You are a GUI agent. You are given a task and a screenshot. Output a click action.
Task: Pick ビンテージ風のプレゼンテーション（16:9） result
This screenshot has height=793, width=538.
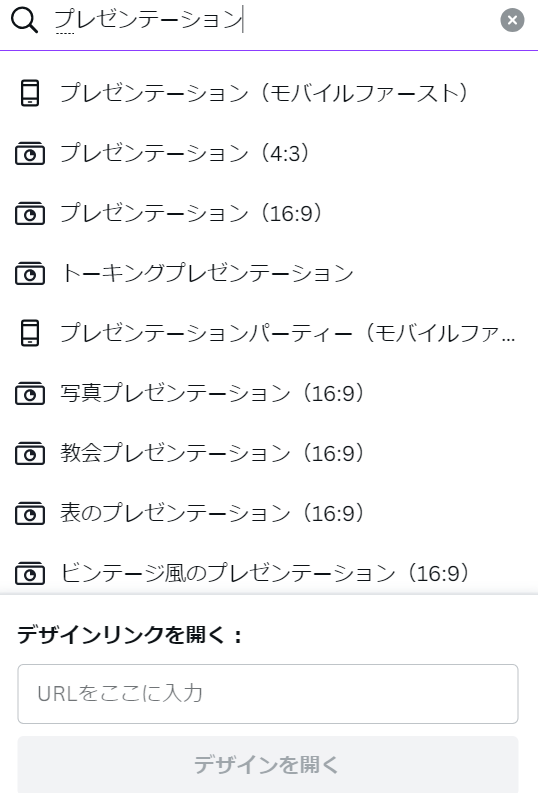click(x=269, y=573)
